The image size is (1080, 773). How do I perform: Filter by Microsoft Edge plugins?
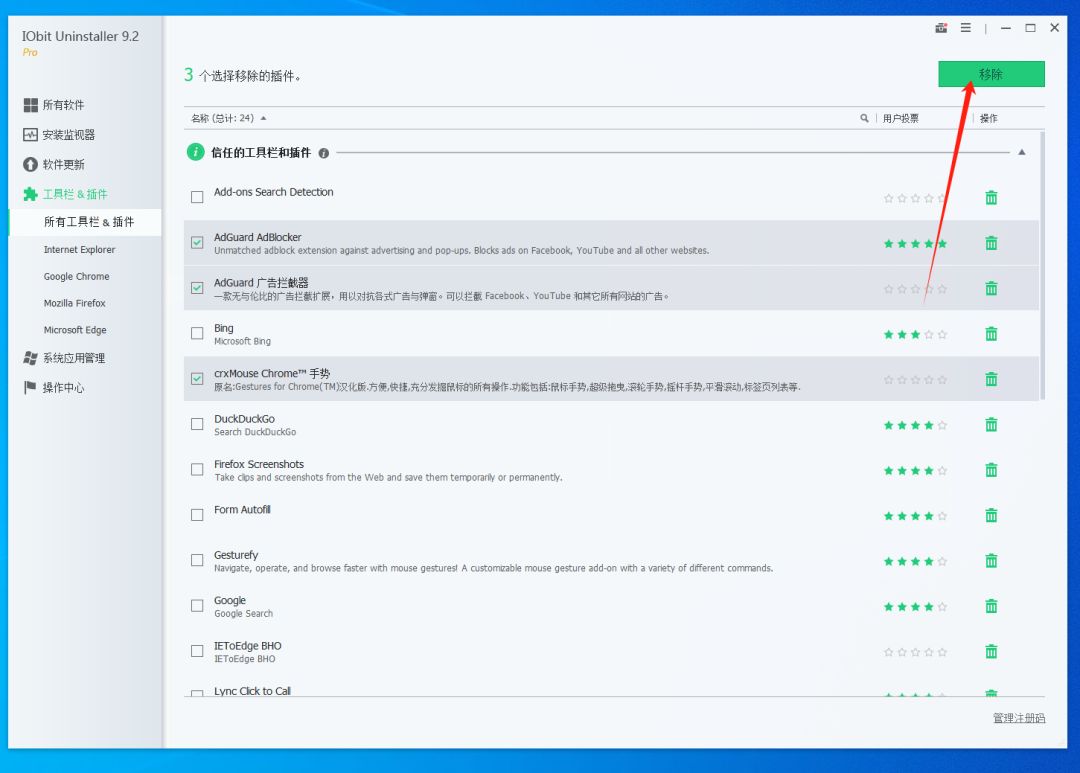pyautogui.click(x=75, y=330)
